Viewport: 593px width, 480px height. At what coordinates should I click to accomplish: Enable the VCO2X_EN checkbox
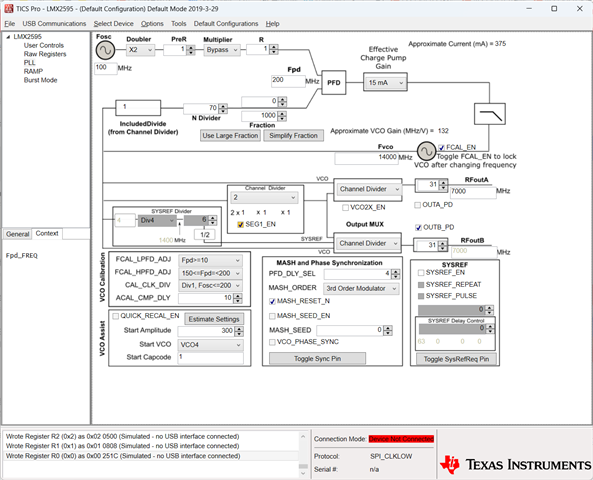click(345, 207)
